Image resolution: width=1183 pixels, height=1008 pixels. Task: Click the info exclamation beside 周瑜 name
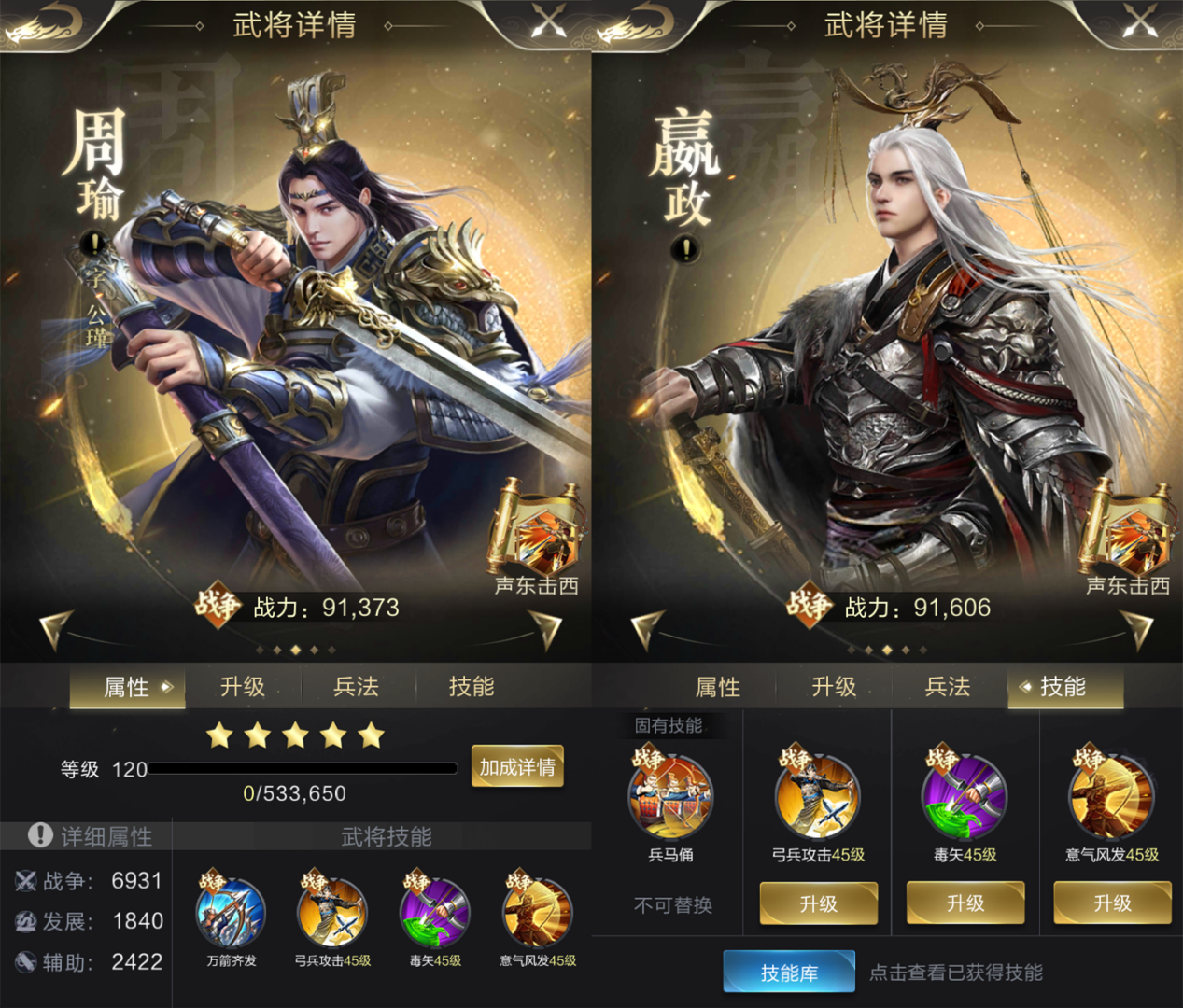click(x=93, y=245)
